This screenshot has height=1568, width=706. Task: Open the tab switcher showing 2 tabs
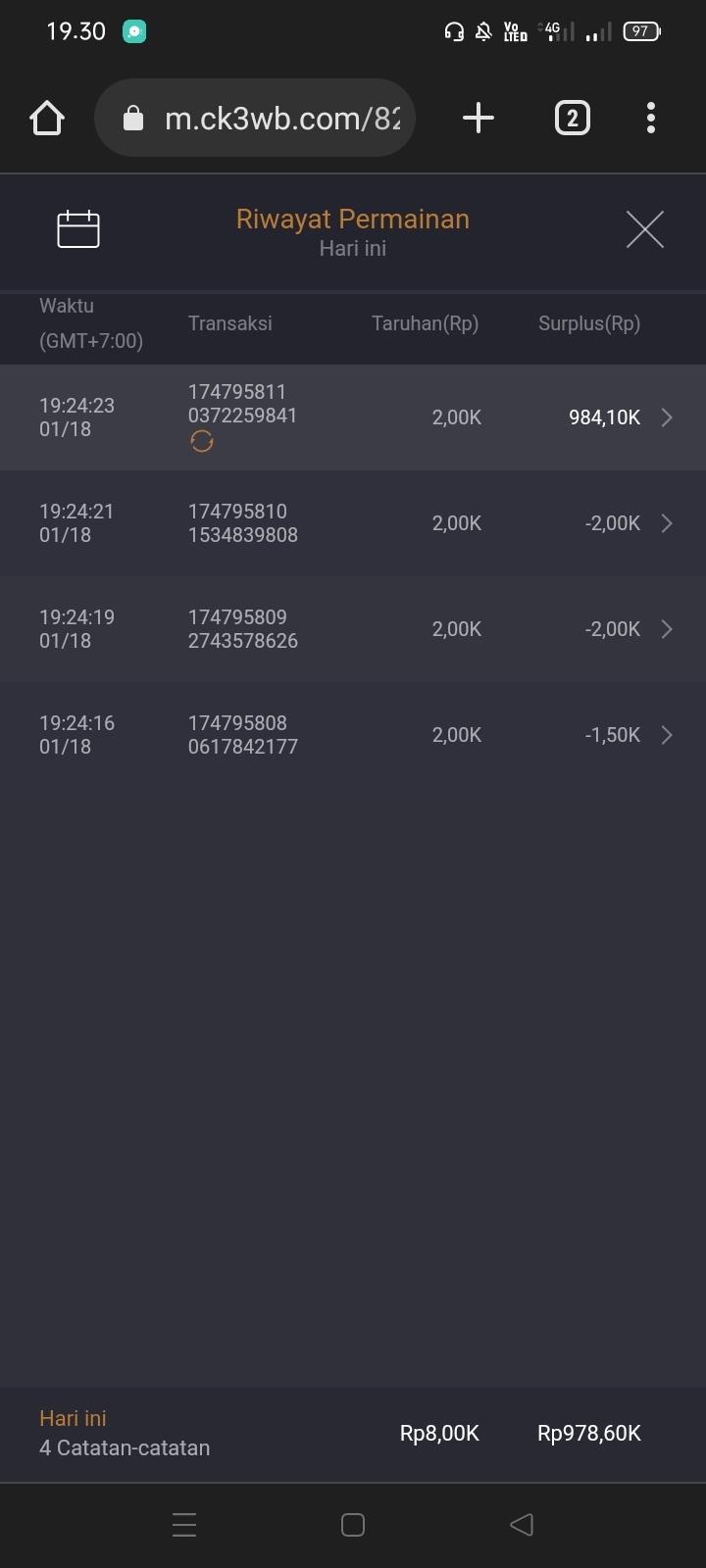point(573,119)
